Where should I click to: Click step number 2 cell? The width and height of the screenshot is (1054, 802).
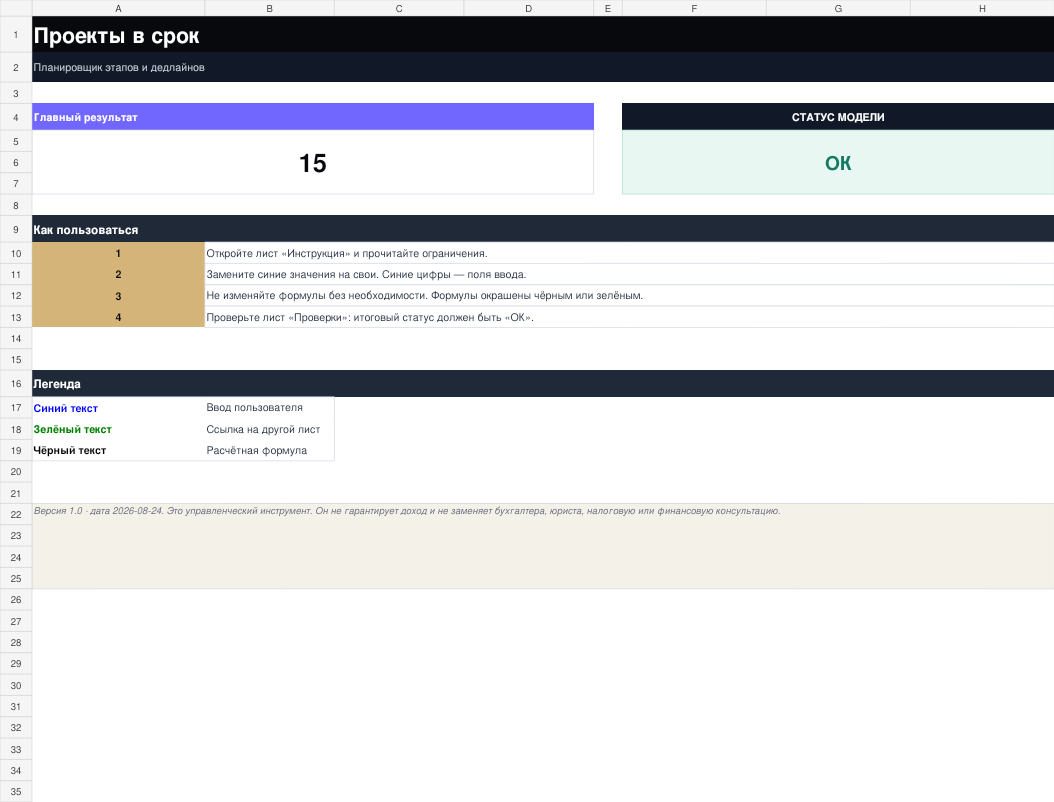[x=118, y=274]
